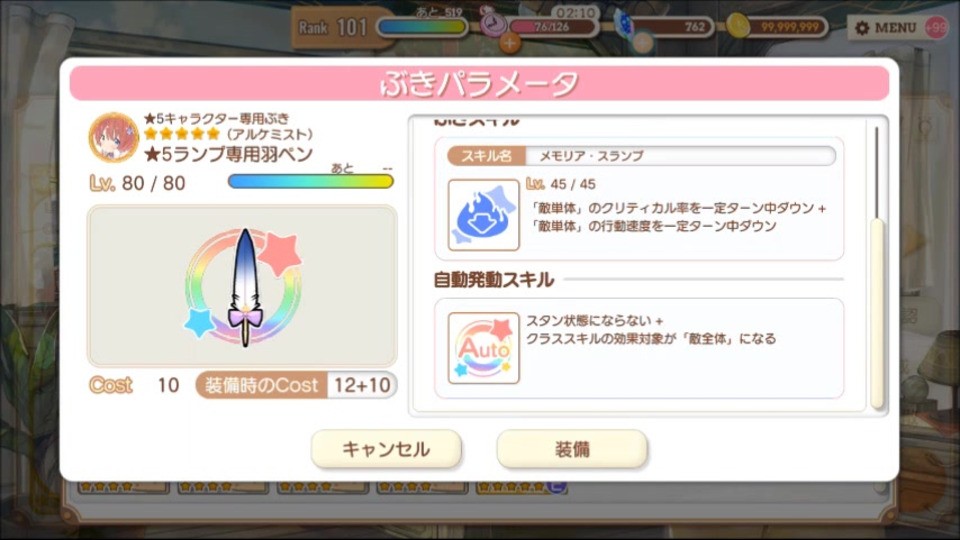Click the ぶきパラメータ title bar
The width and height of the screenshot is (960, 540).
click(479, 83)
